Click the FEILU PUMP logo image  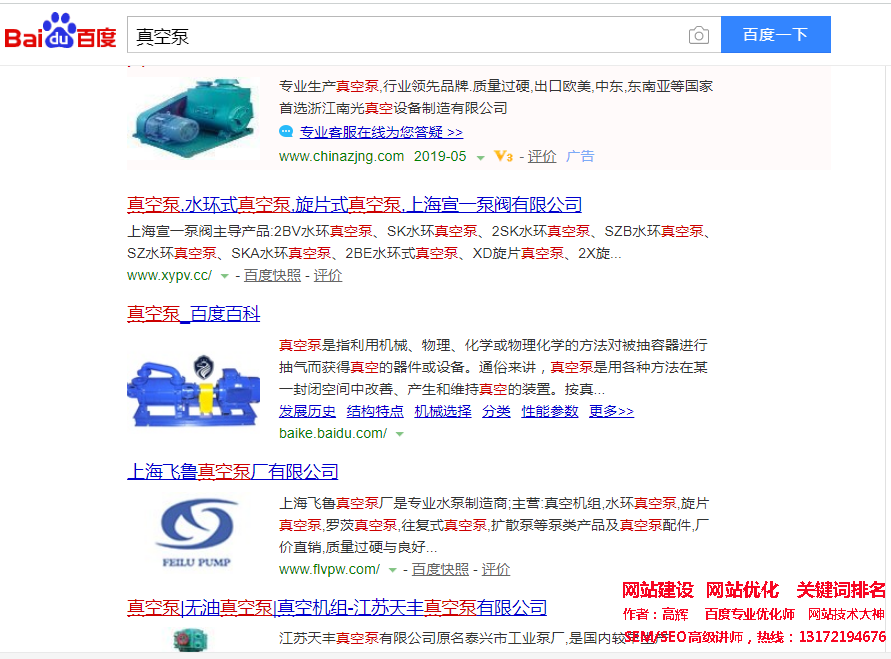pos(196,533)
